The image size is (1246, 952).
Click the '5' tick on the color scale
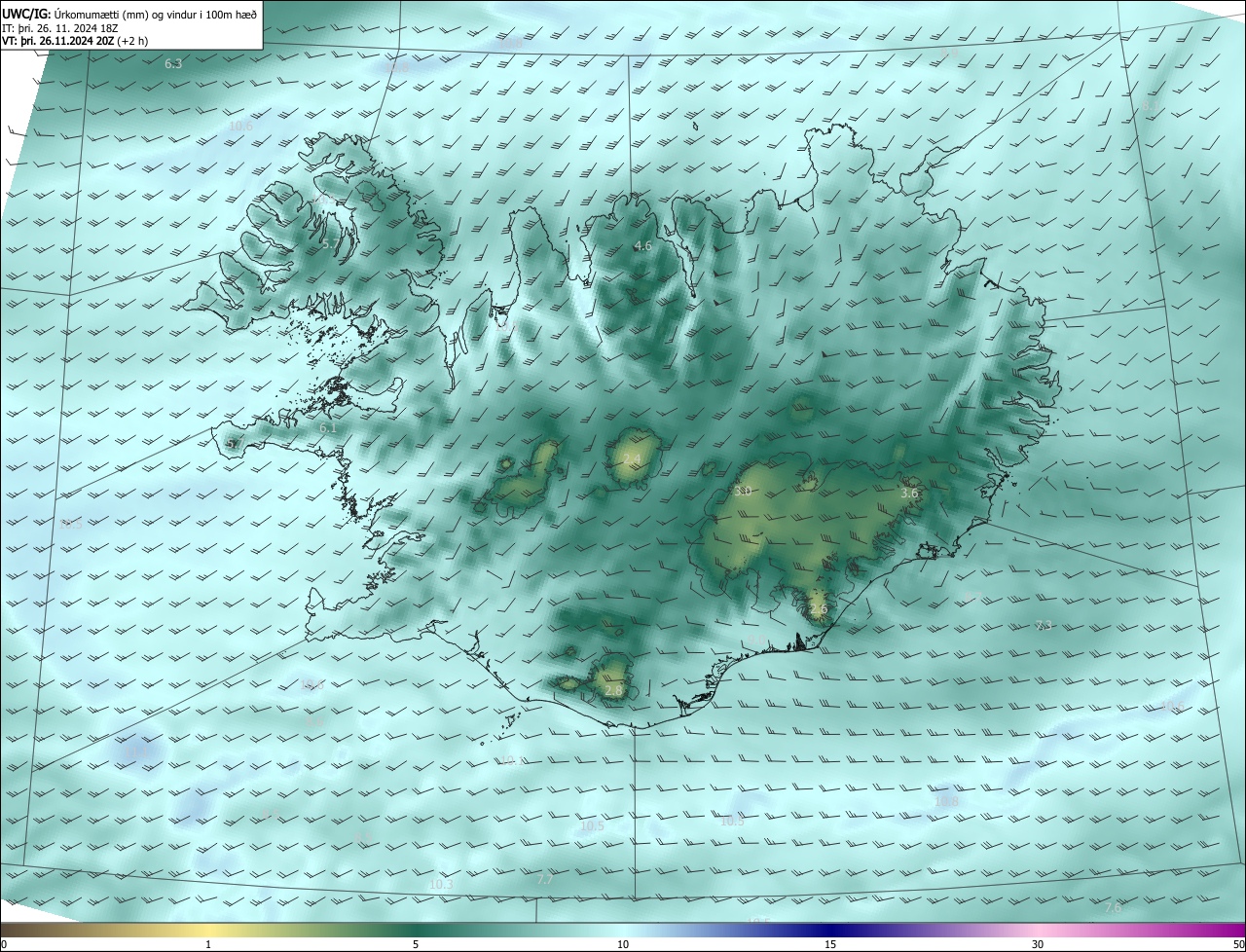pyautogui.click(x=416, y=945)
